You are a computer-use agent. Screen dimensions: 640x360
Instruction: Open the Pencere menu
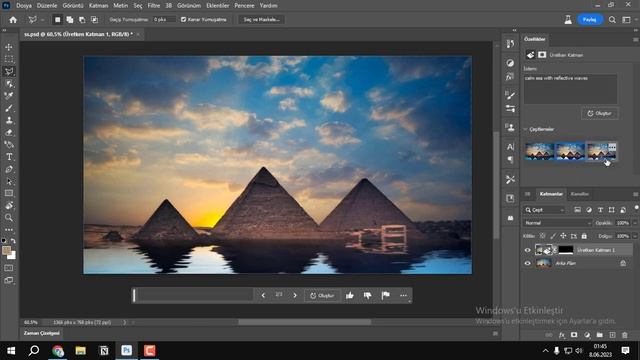pyautogui.click(x=244, y=6)
